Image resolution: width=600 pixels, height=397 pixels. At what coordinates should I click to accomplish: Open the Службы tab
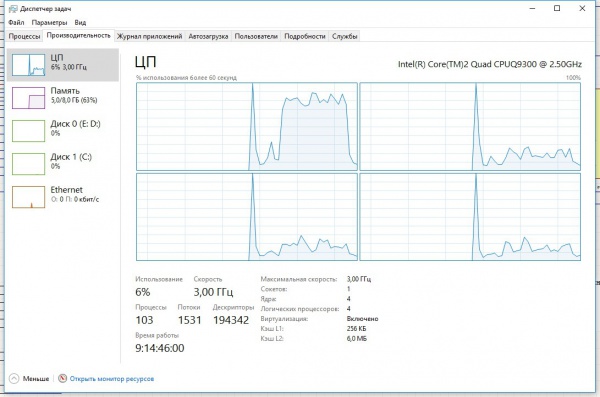(344, 36)
